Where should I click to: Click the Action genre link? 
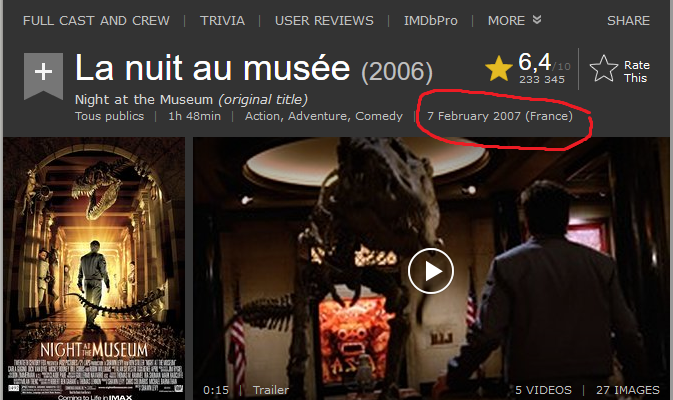pyautogui.click(x=264, y=116)
